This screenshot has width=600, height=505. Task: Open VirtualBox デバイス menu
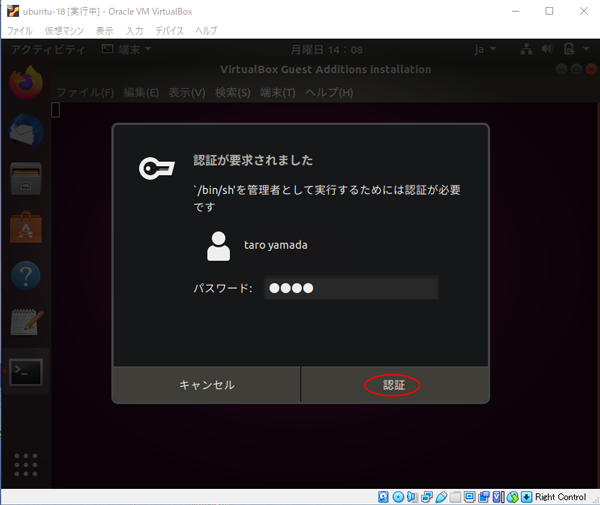(169, 31)
